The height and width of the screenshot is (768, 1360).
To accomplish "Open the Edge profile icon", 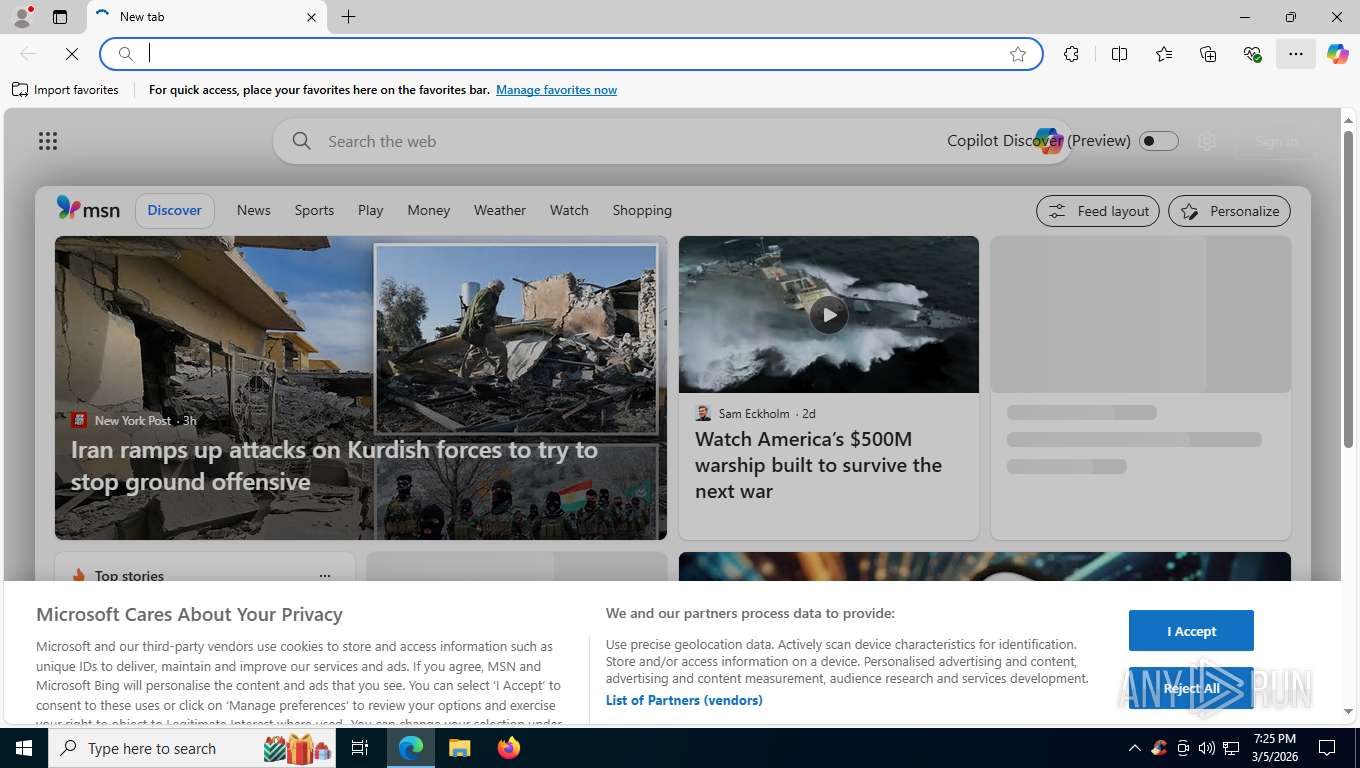I will pos(21,17).
